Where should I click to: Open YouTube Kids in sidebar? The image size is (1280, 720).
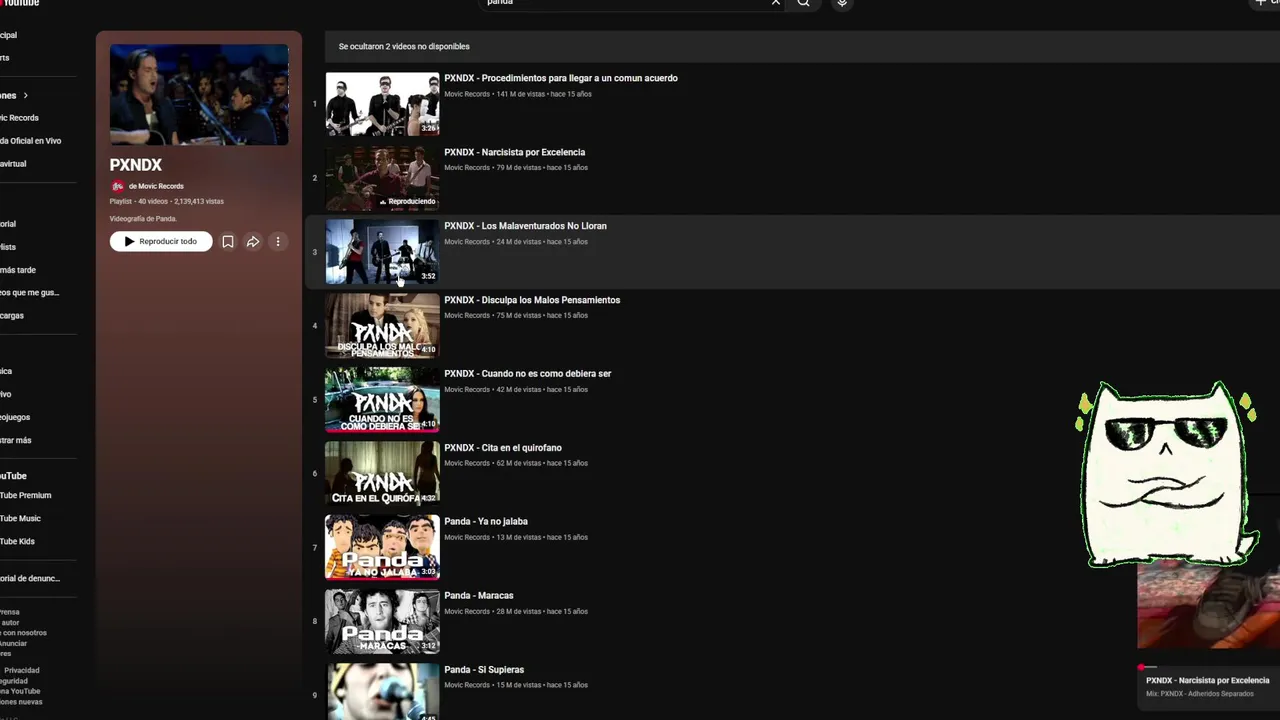pos(17,541)
